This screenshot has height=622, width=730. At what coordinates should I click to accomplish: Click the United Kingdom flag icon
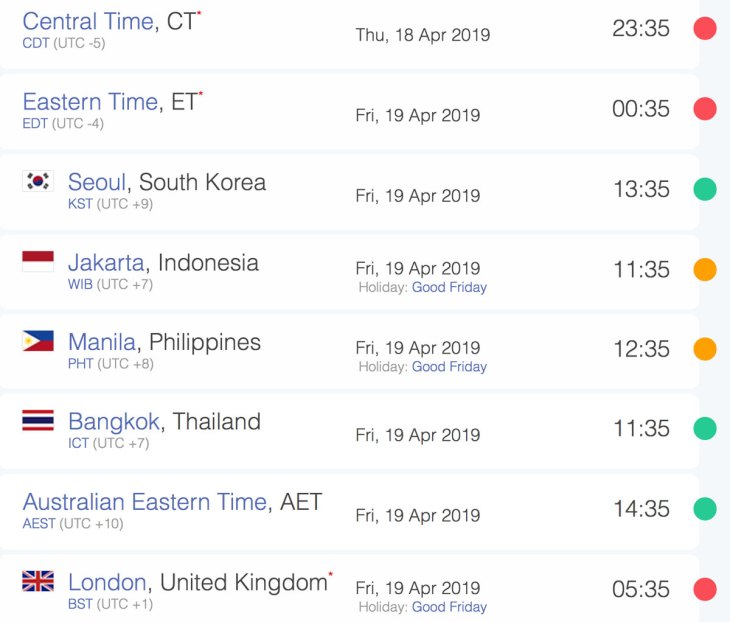(x=38, y=581)
